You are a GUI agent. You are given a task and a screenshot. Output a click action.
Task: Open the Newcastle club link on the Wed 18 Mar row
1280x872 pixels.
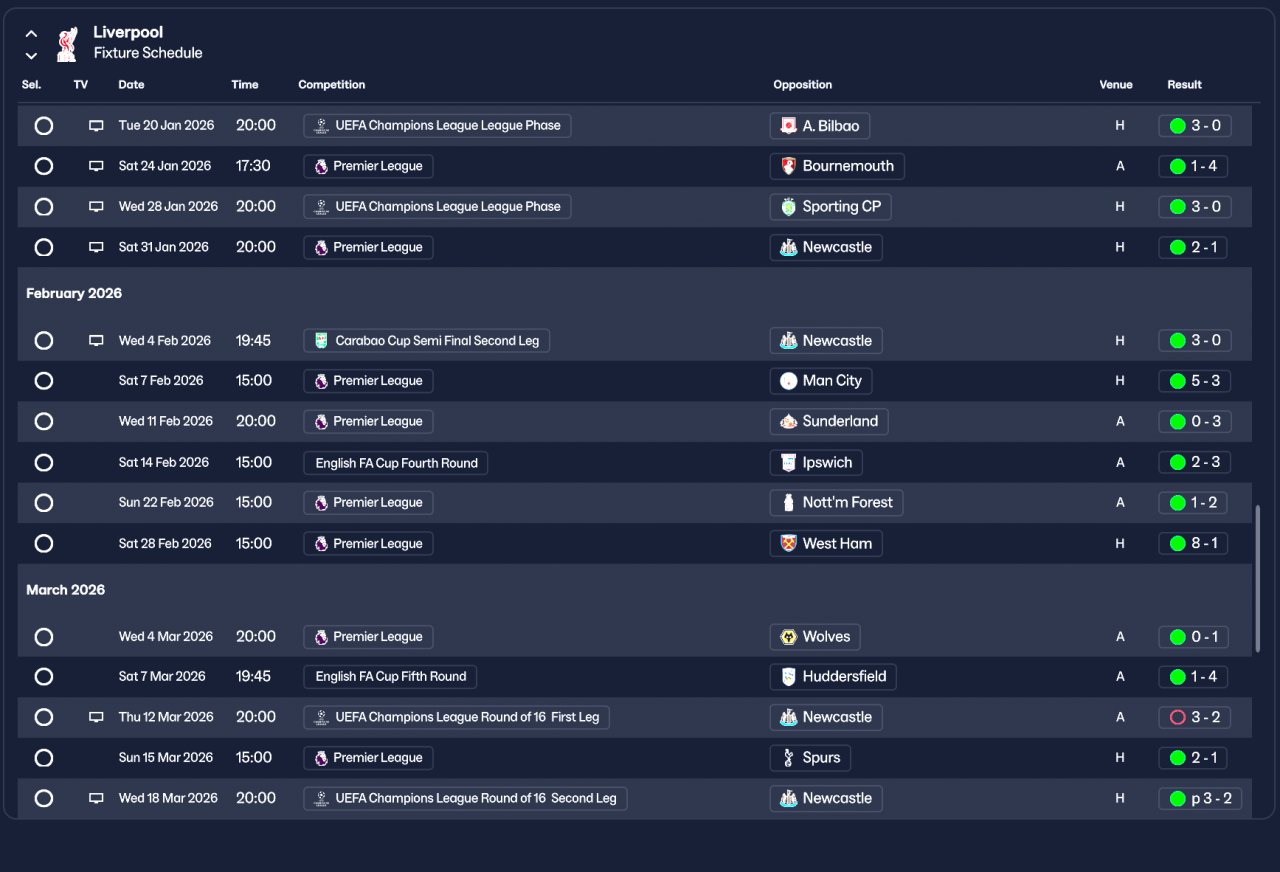point(826,798)
